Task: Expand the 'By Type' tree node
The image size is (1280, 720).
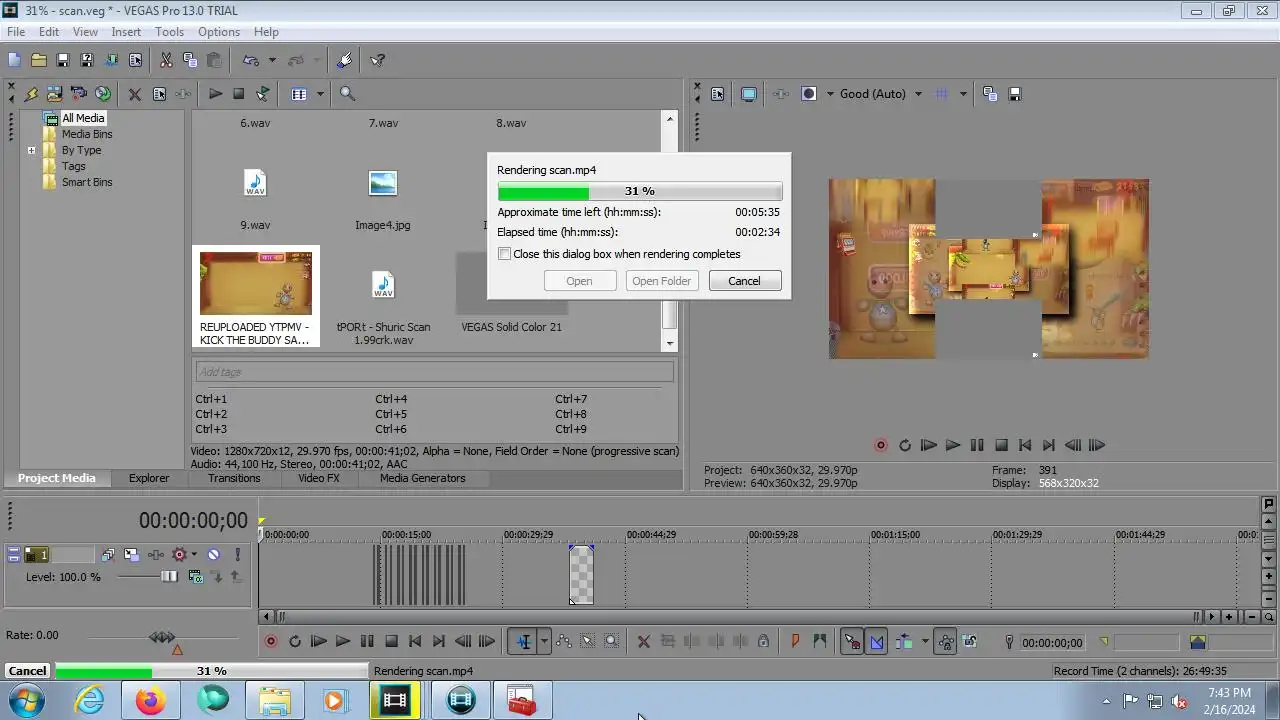Action: [x=31, y=151]
